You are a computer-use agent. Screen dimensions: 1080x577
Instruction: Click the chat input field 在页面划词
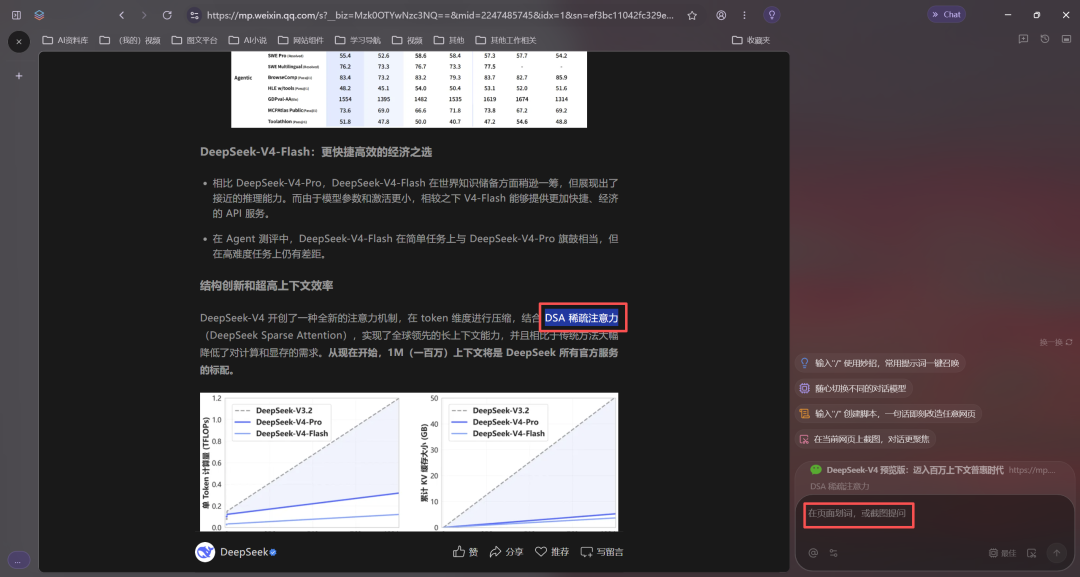pyautogui.click(x=859, y=513)
